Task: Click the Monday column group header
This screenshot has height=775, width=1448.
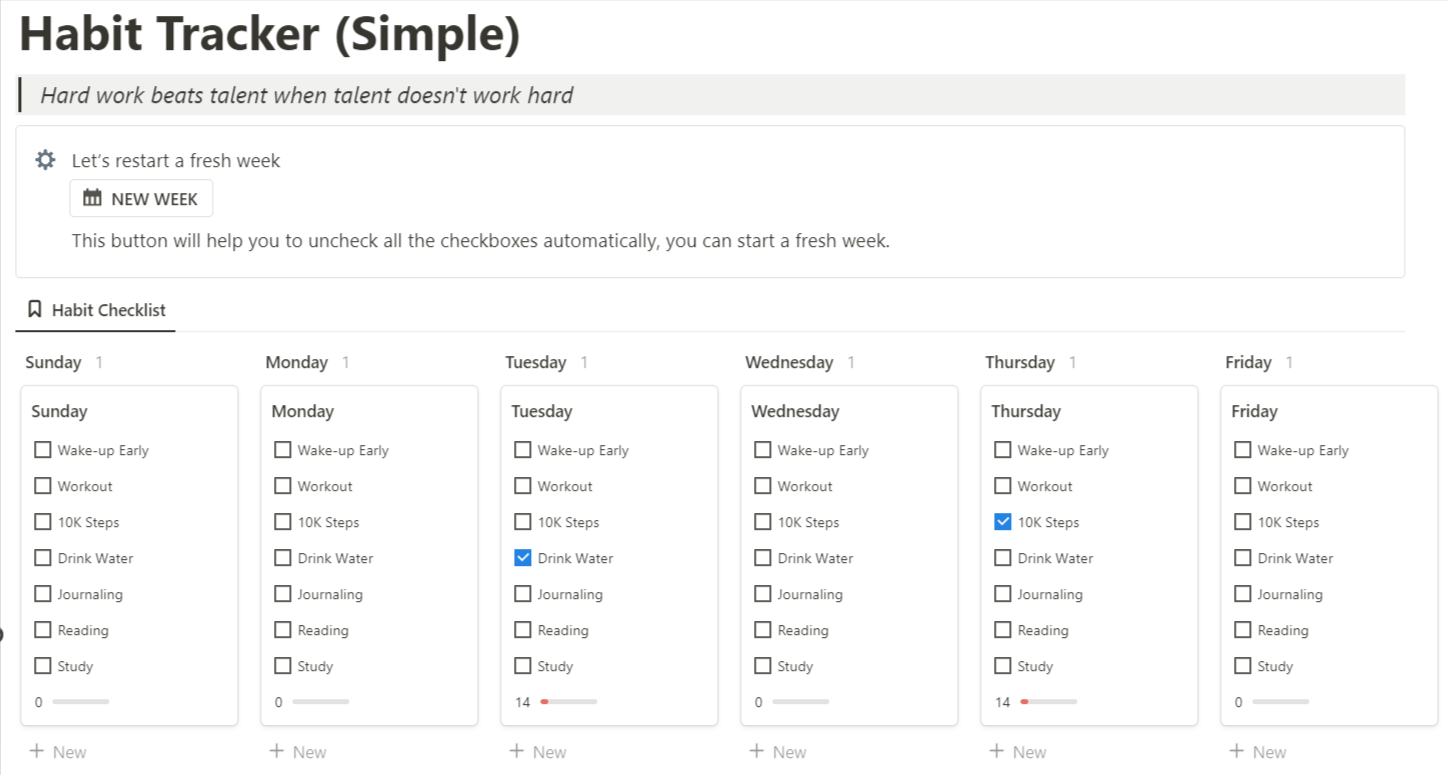Action: (297, 362)
